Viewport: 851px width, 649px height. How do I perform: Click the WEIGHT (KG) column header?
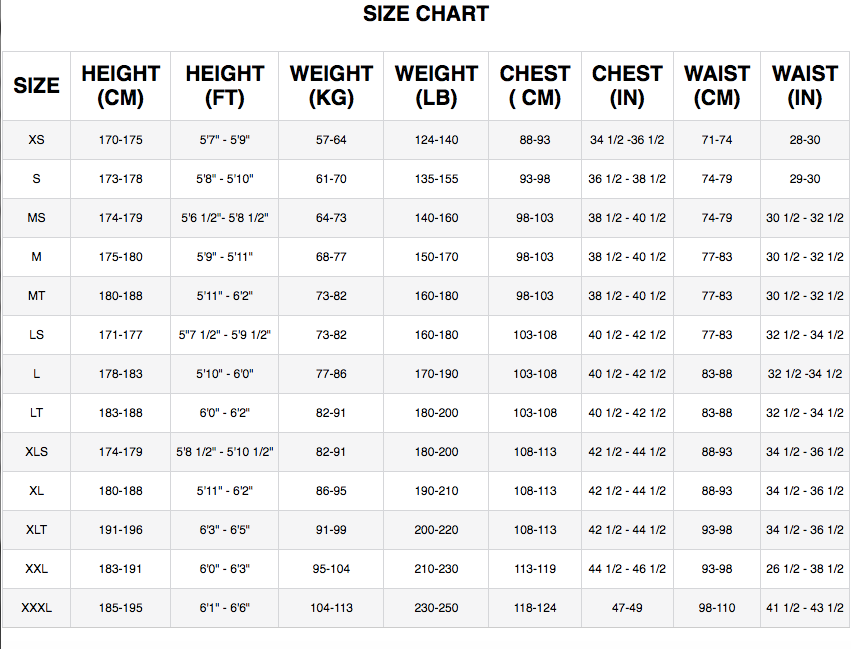click(x=331, y=86)
